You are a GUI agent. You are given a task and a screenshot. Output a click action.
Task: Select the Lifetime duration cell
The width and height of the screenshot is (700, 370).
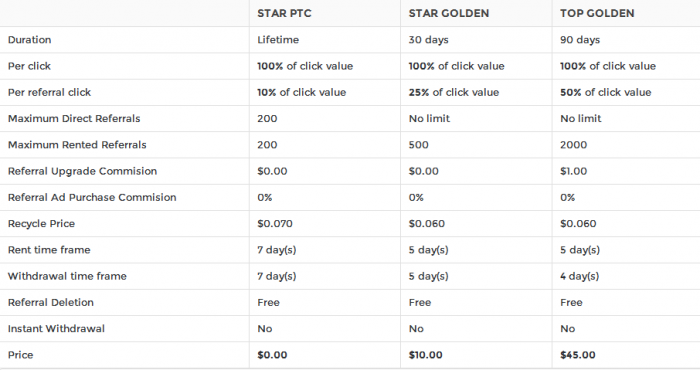click(278, 40)
